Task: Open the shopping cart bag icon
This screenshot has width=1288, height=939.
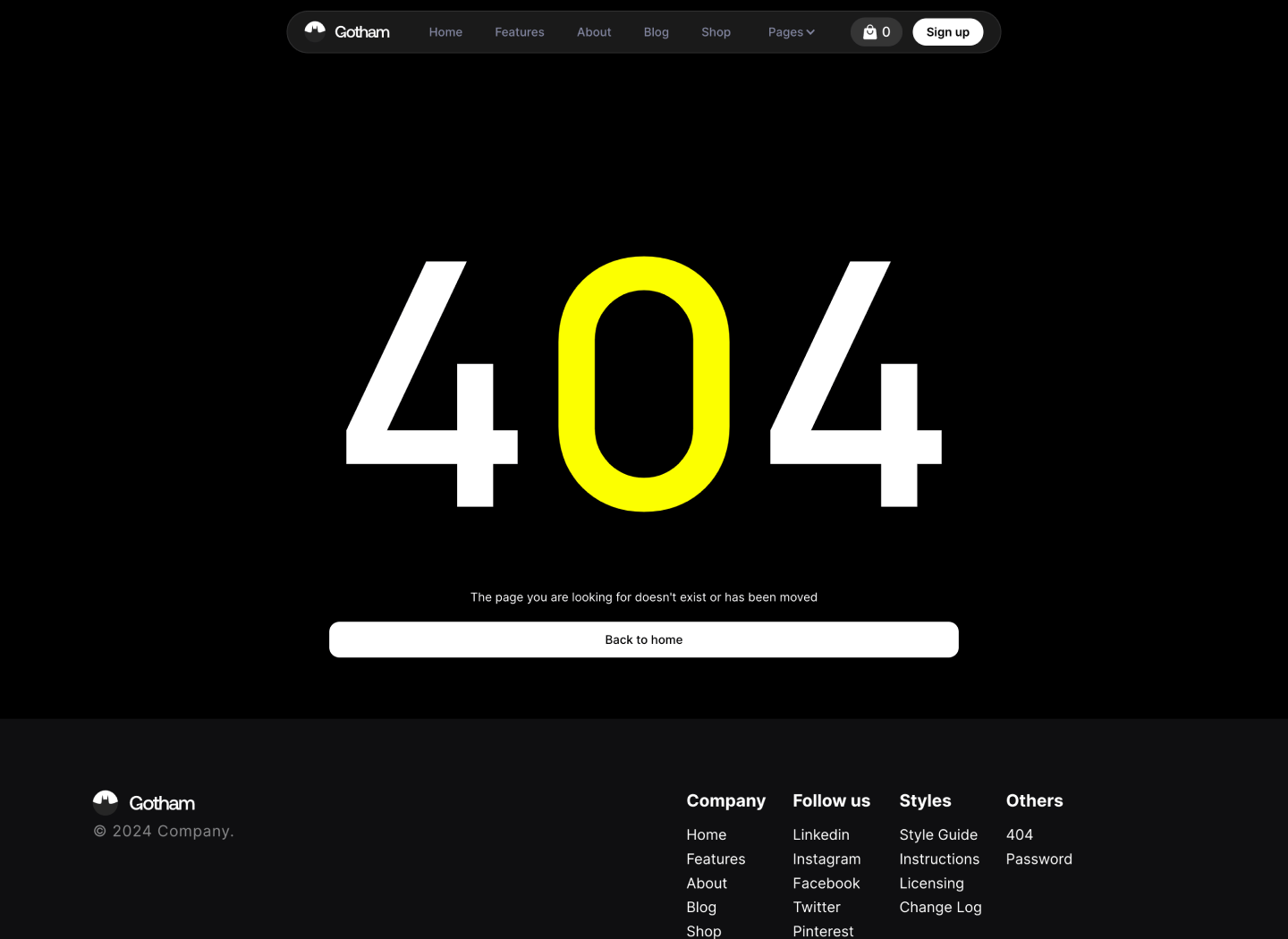Action: click(869, 31)
